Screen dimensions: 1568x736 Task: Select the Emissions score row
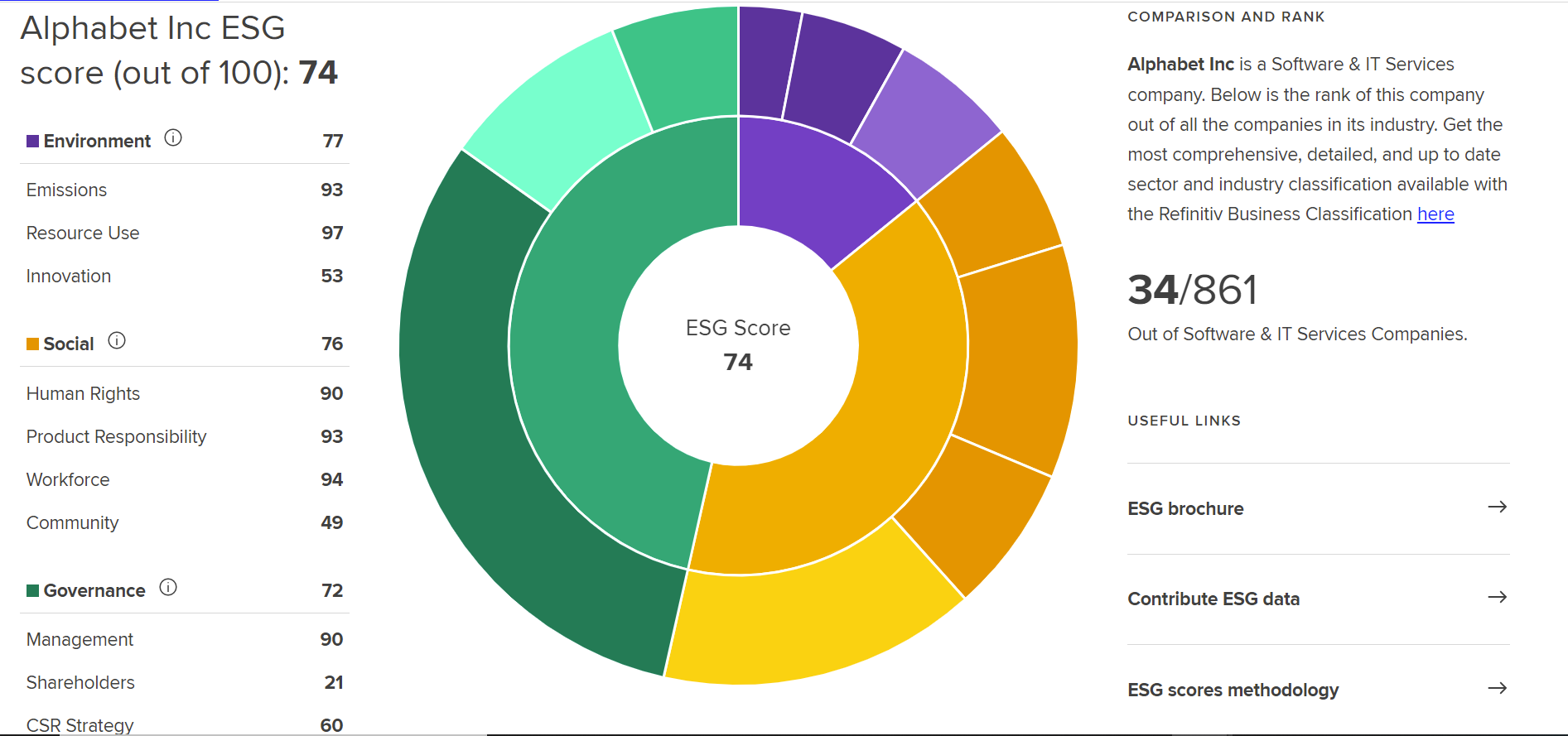(x=184, y=190)
